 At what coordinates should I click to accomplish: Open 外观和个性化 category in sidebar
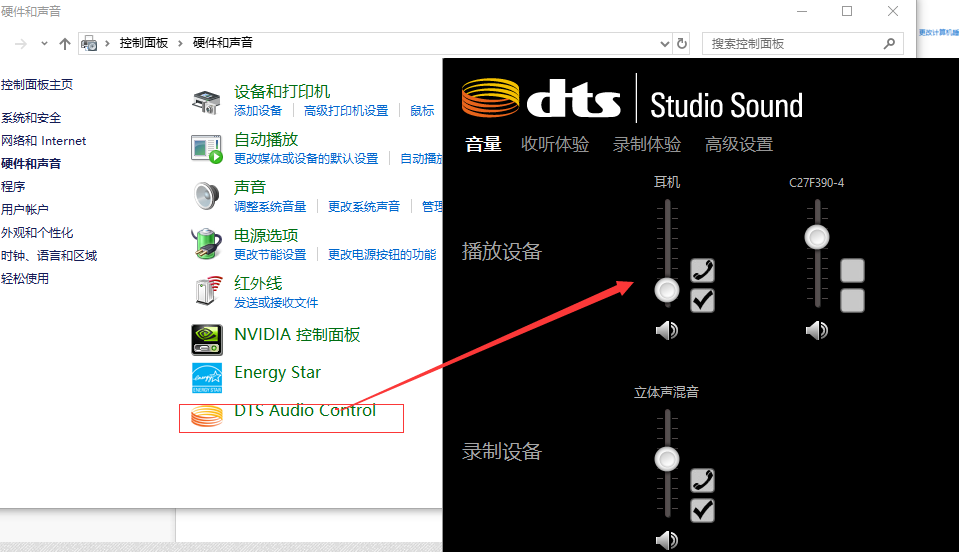37,233
